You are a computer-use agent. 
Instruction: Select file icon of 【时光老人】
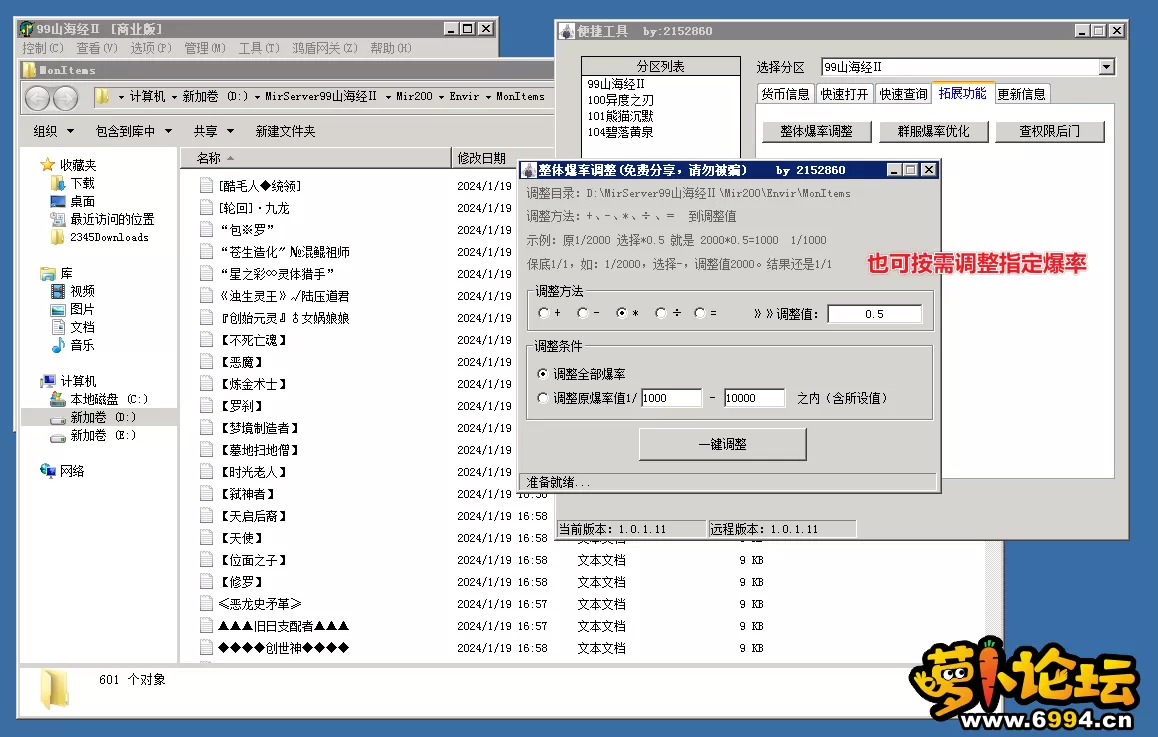click(207, 472)
